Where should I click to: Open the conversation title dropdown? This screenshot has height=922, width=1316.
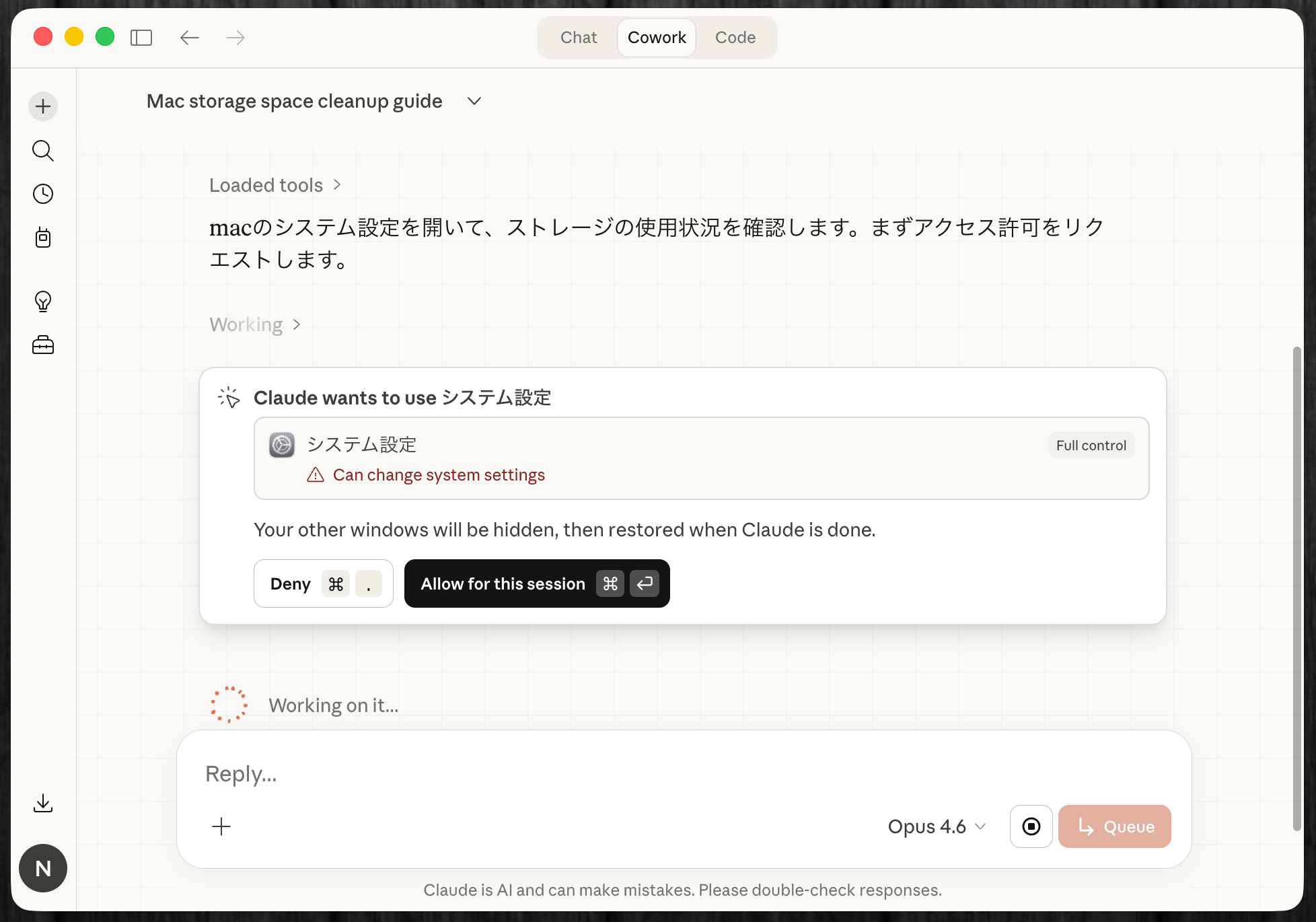tap(474, 101)
